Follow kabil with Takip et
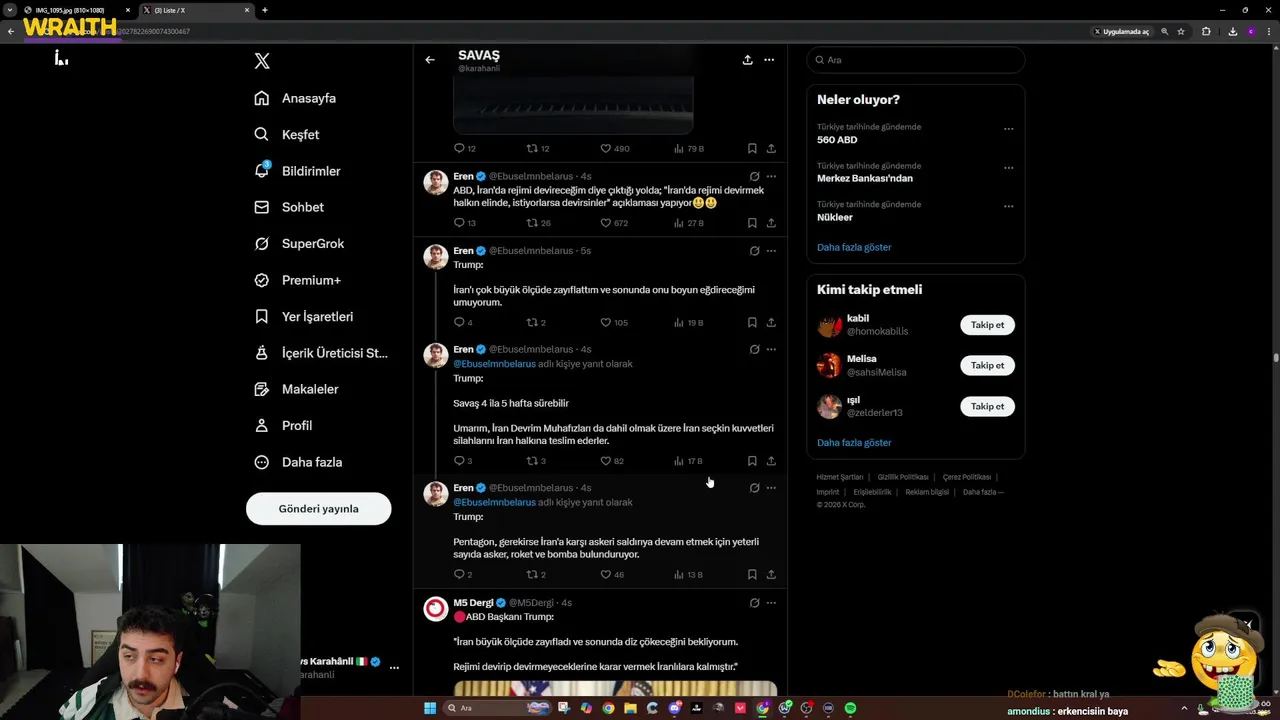 [x=987, y=325]
